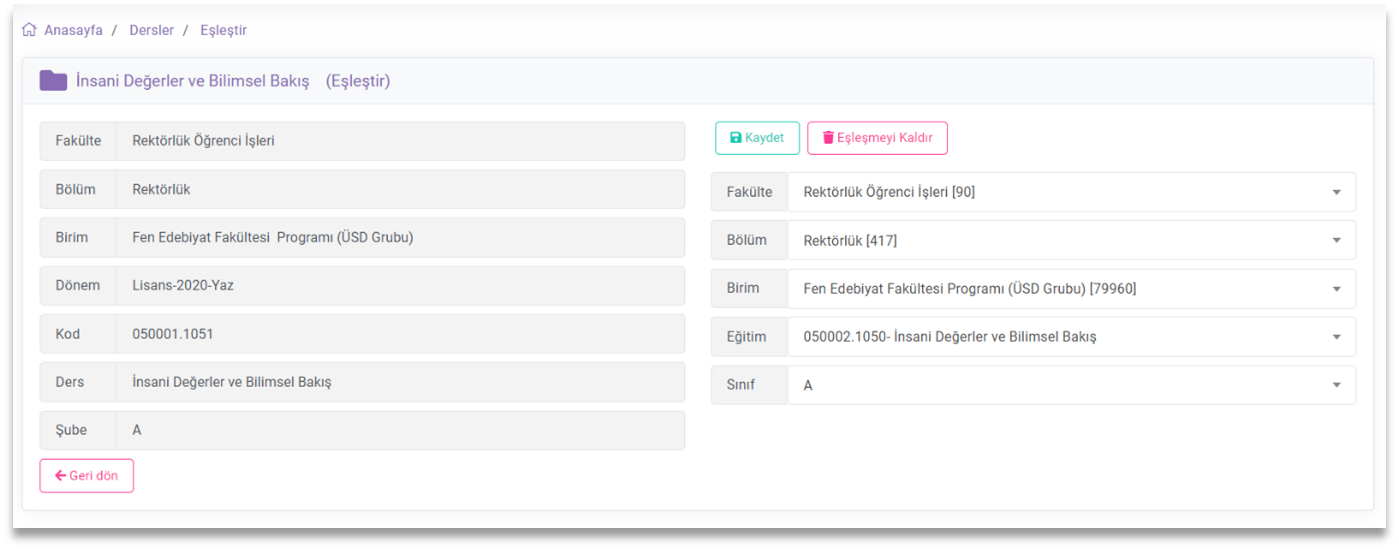
Task: Open the Fakülte dropdown list
Action: click(x=1070, y=192)
